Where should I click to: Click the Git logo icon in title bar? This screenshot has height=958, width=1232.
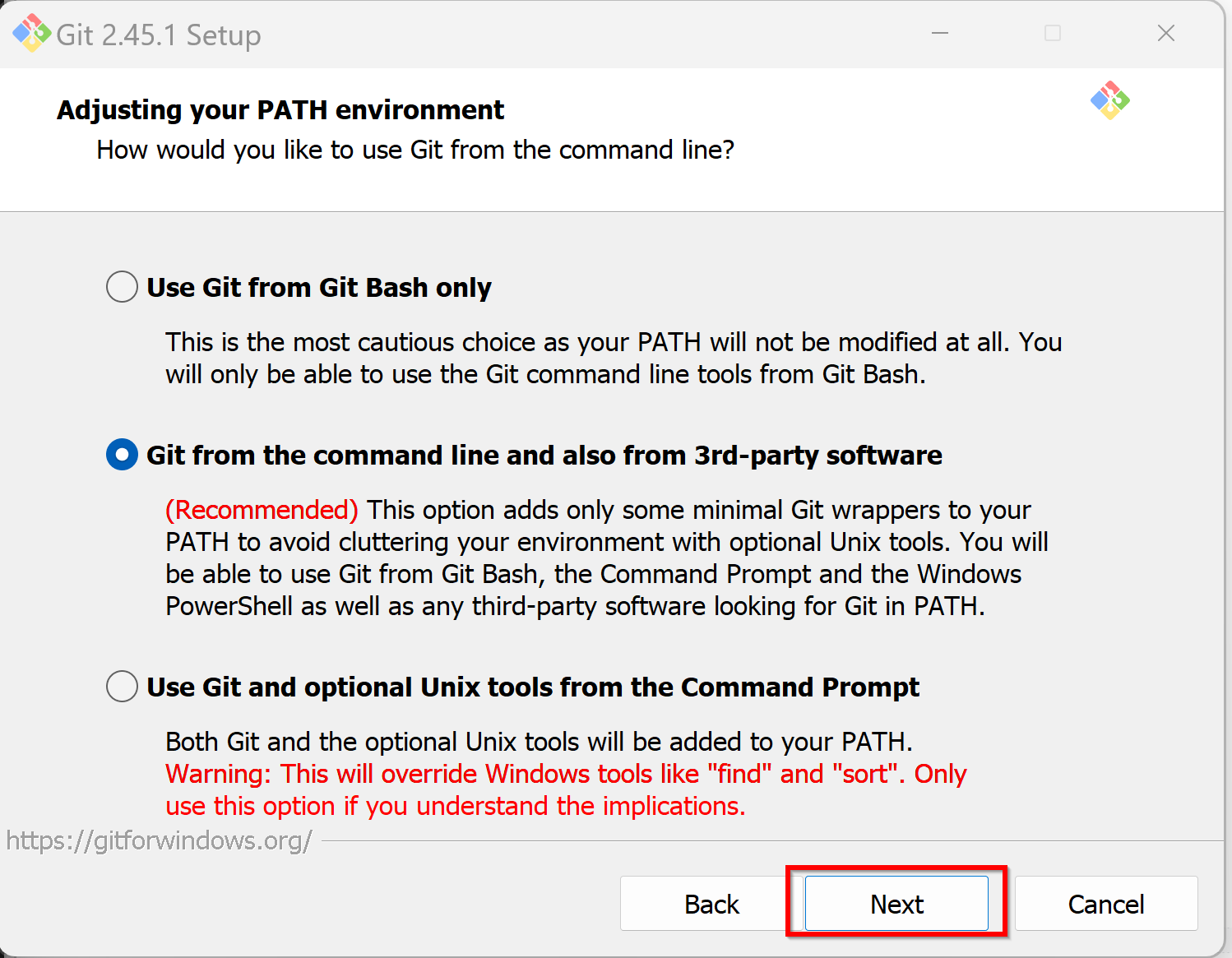click(x=31, y=33)
